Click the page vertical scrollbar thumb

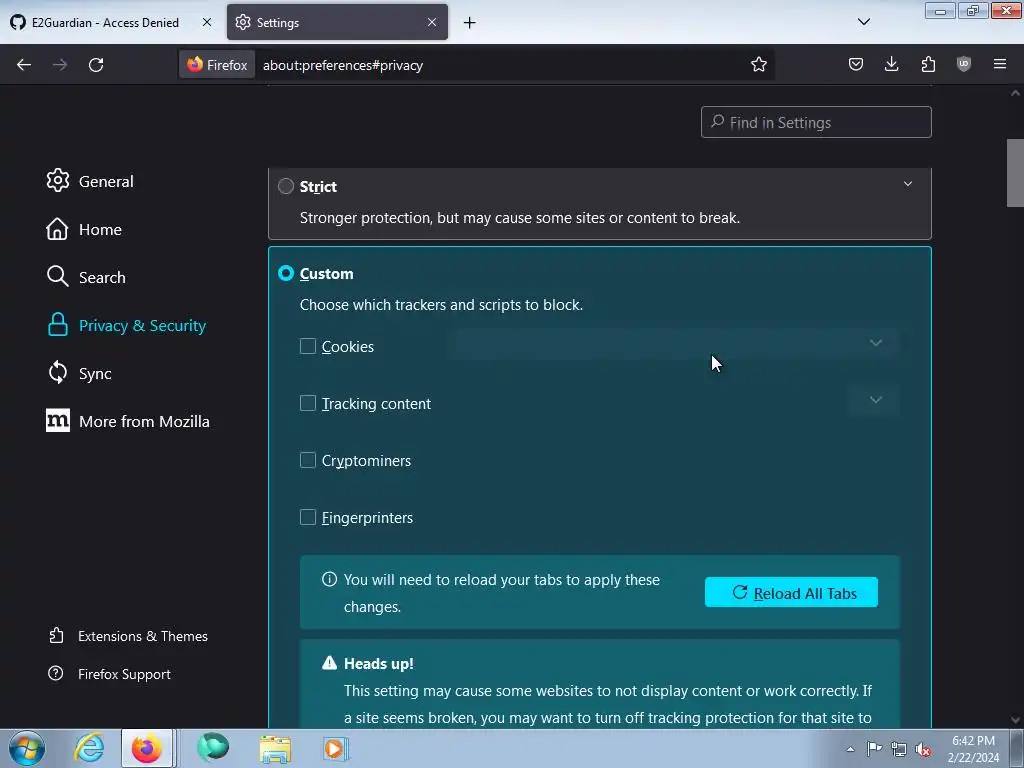tap(1015, 173)
